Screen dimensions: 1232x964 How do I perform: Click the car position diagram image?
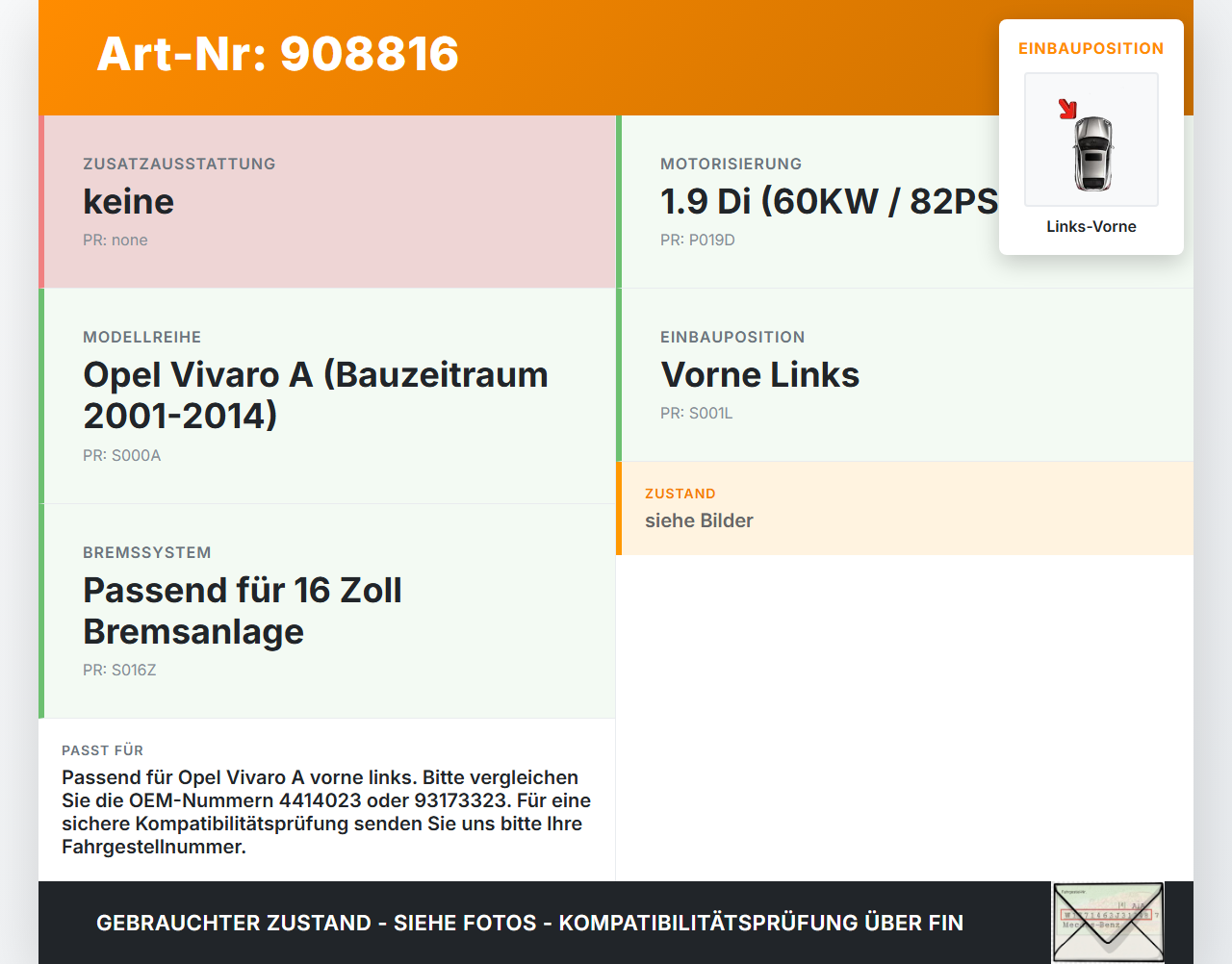[1091, 140]
